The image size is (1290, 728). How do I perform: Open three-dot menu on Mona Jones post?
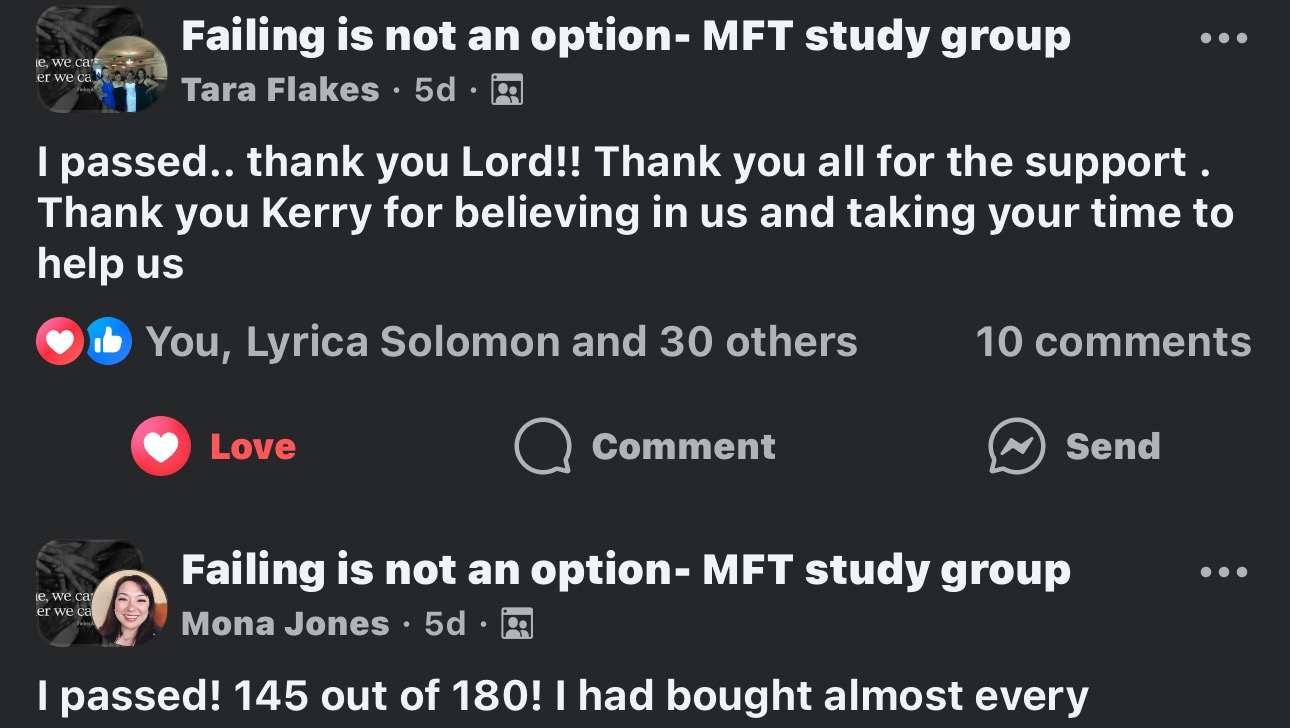click(x=1223, y=572)
